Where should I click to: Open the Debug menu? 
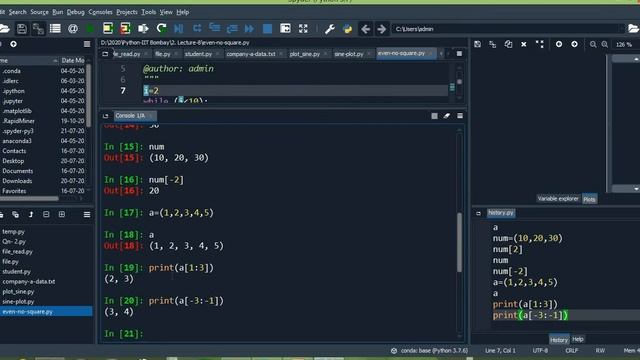coord(76,12)
